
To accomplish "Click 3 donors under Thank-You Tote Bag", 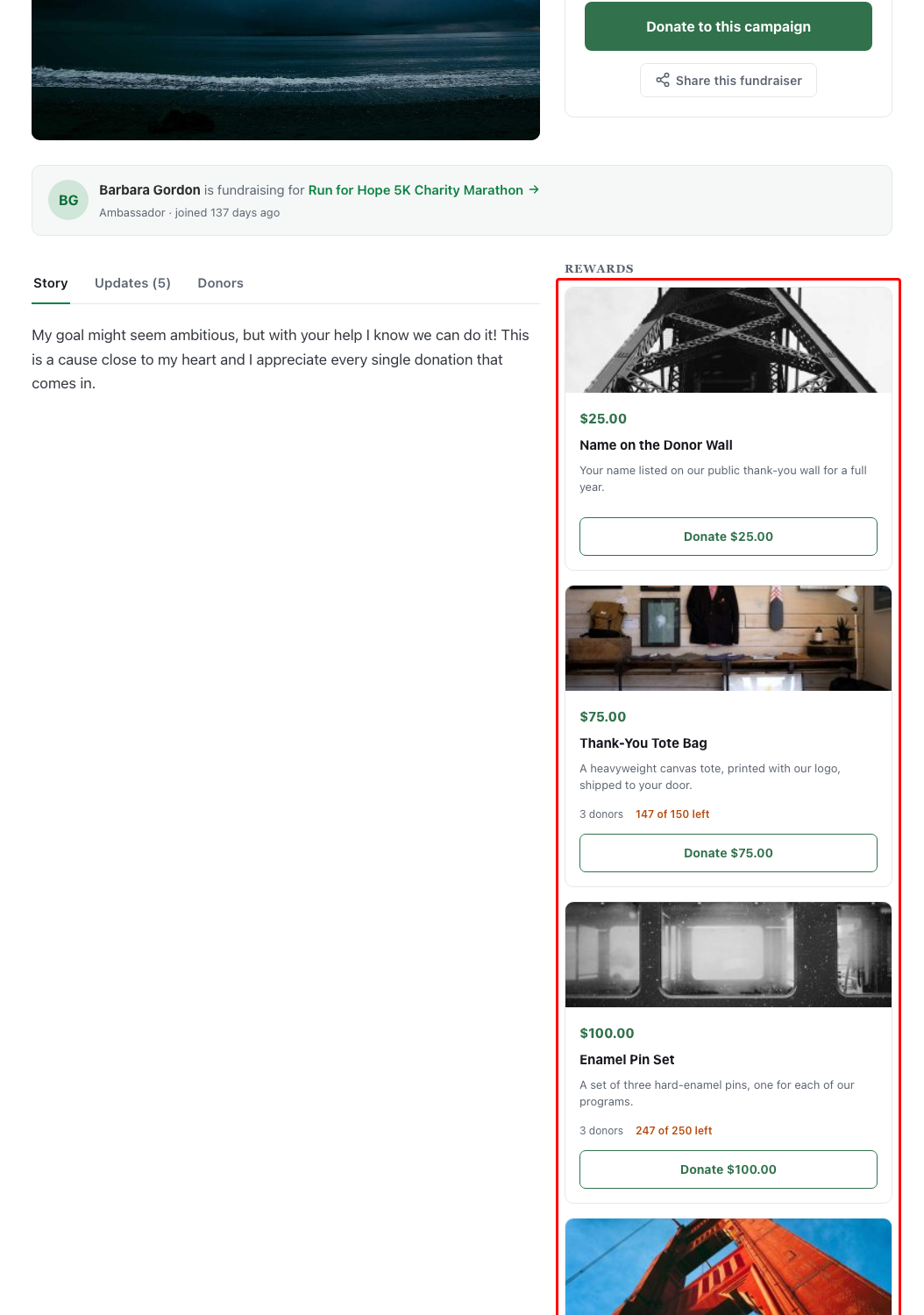I will tap(601, 814).
